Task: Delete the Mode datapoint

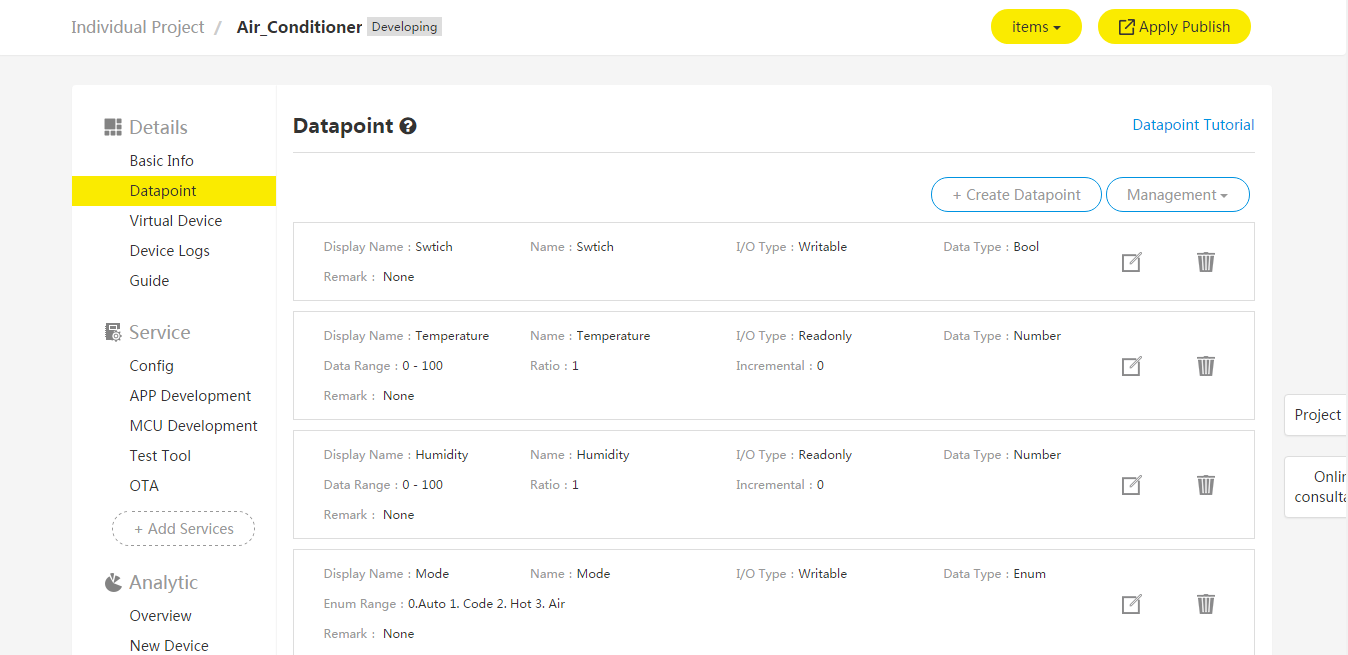Action: click(1206, 604)
